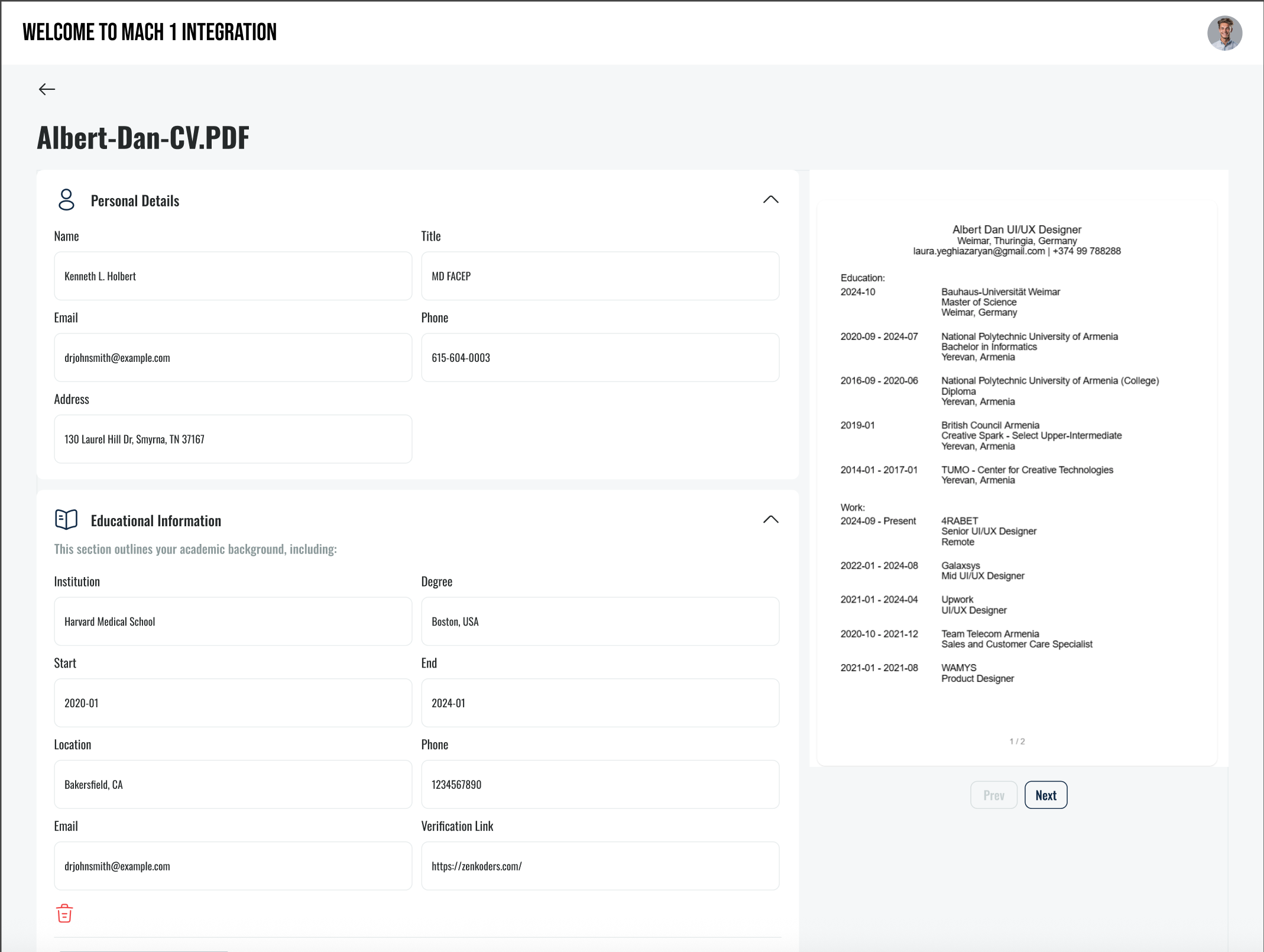Click the Prev pagination button
The image size is (1264, 952).
994,795
